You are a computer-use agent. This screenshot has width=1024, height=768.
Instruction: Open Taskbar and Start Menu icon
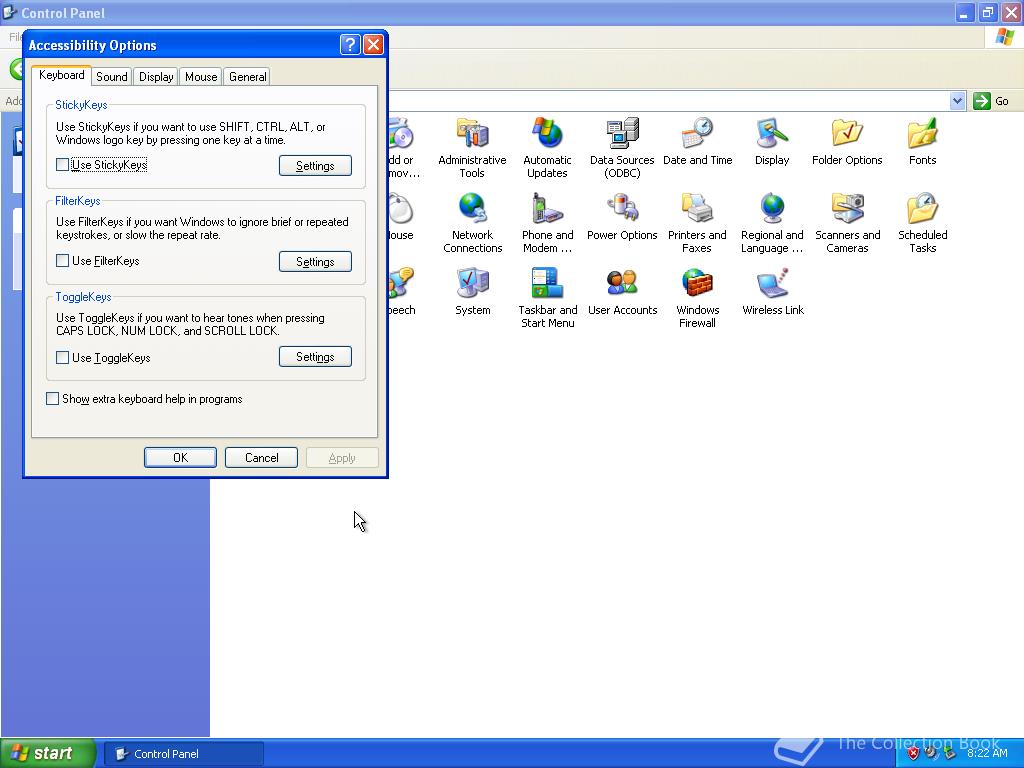coord(547,283)
